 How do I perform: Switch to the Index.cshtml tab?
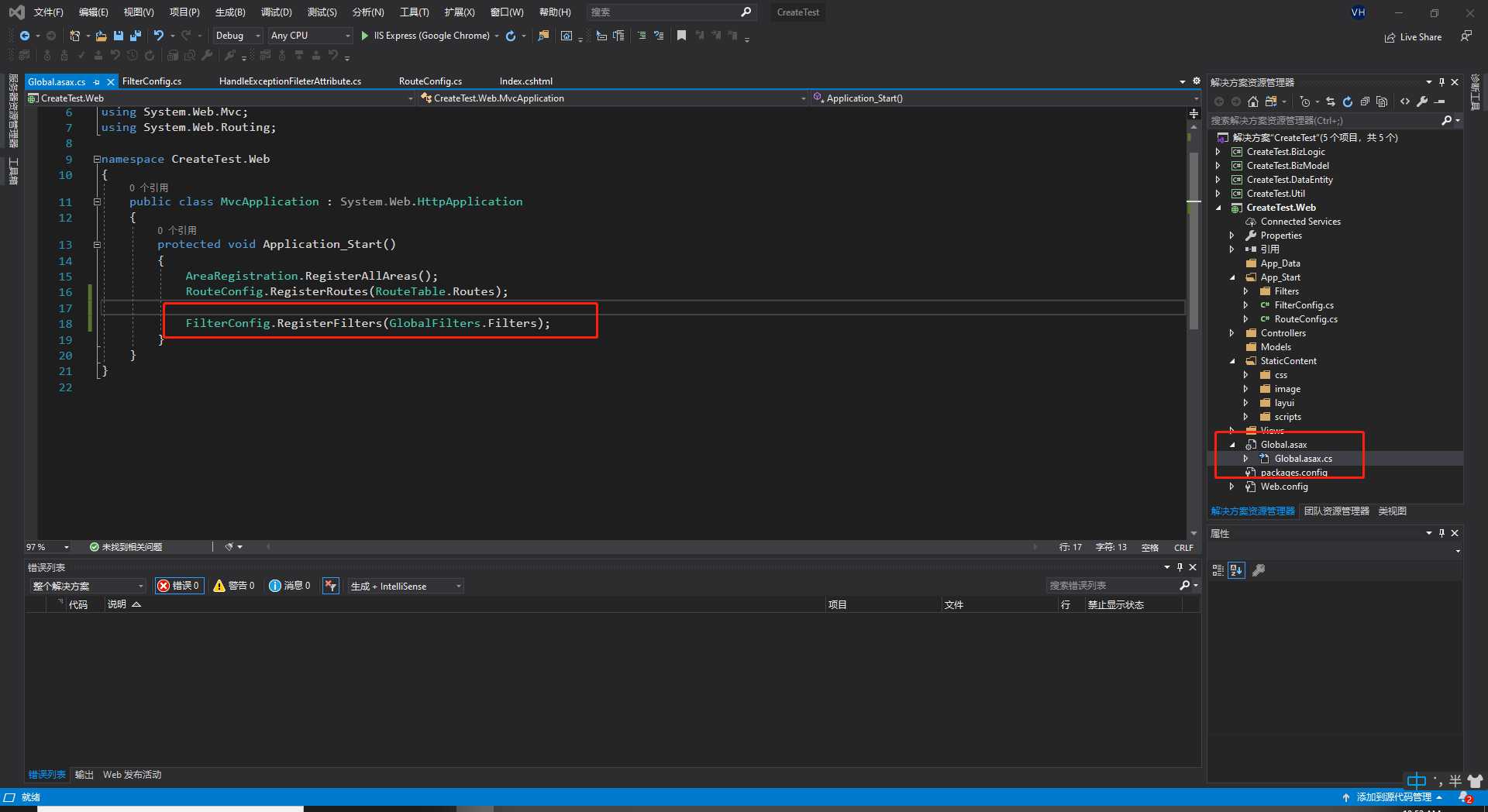pos(526,81)
